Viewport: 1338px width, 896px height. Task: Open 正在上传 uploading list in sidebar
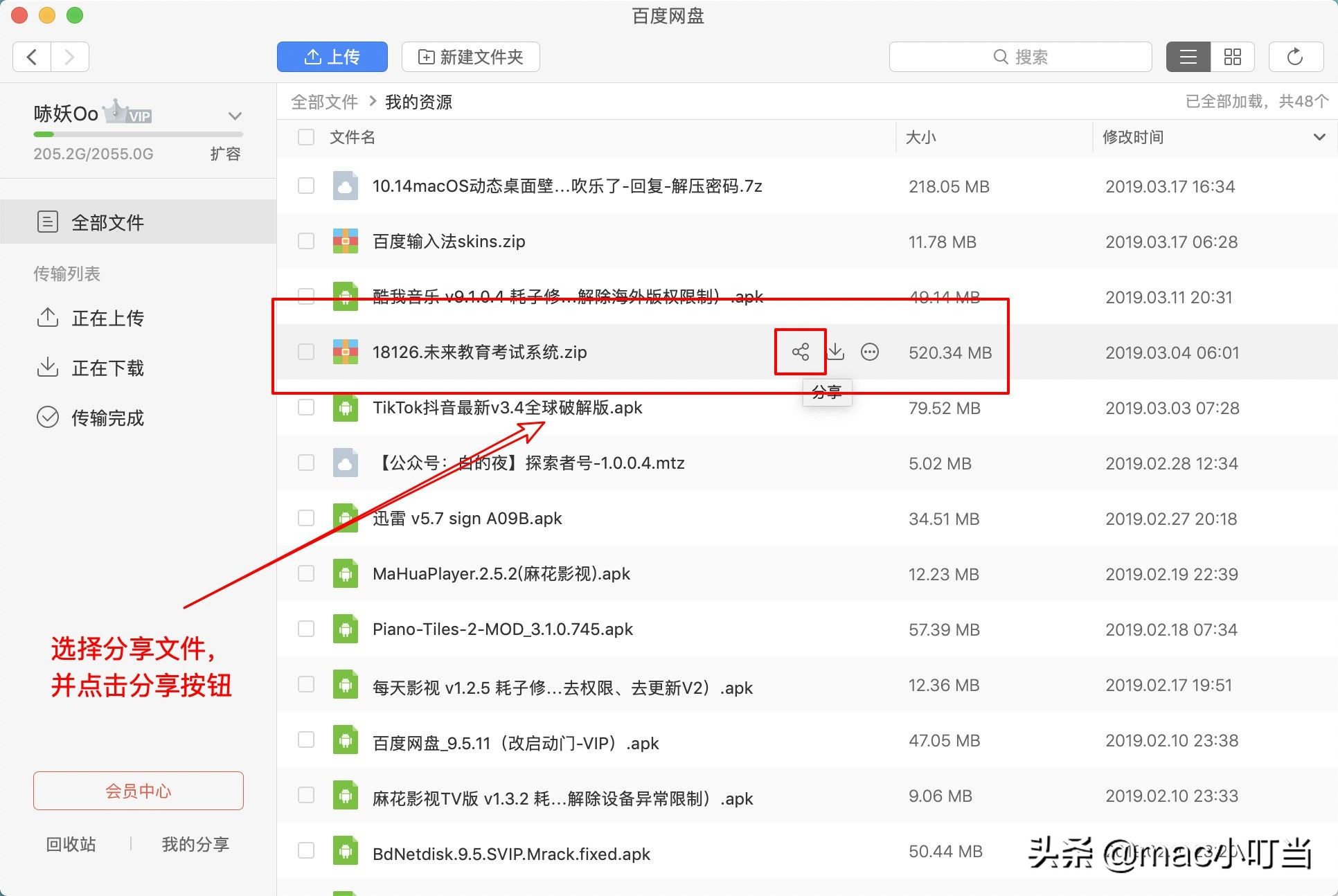108,319
